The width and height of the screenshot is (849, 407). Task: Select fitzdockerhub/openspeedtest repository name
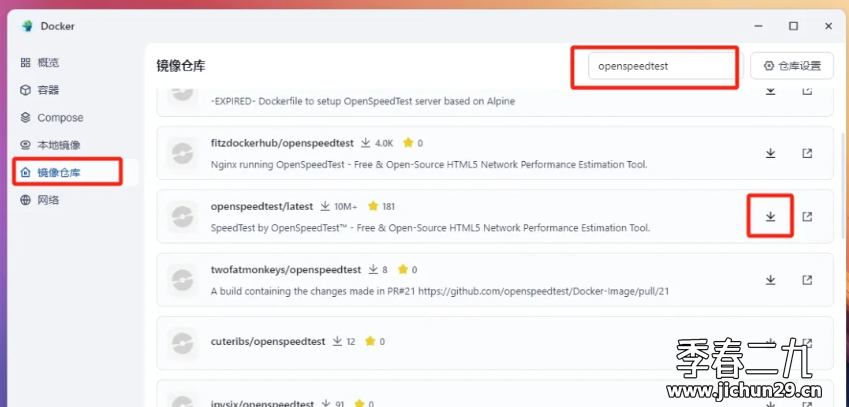[282, 143]
